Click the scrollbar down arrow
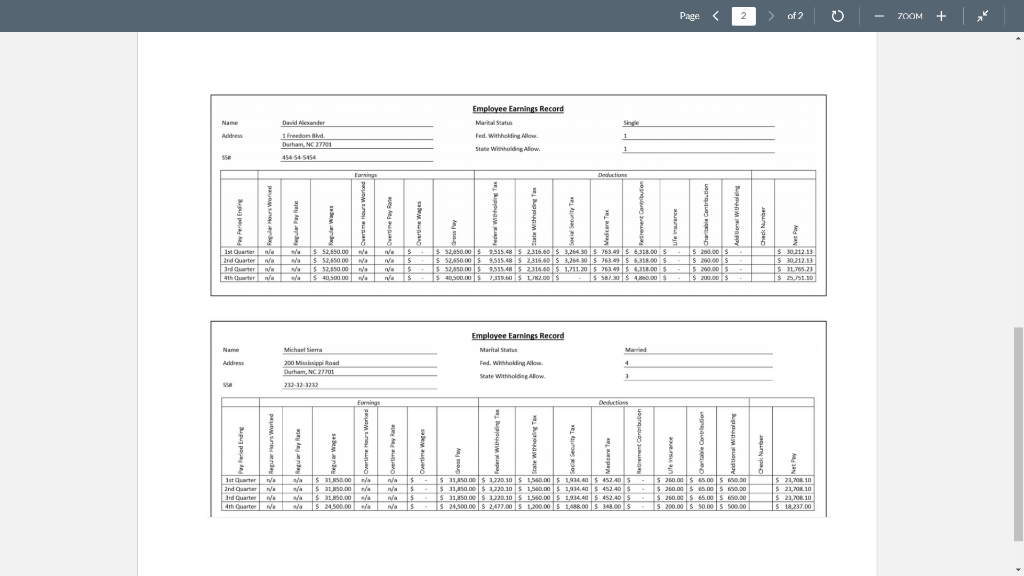Viewport: 1024px width, 576px height. 1016,568
